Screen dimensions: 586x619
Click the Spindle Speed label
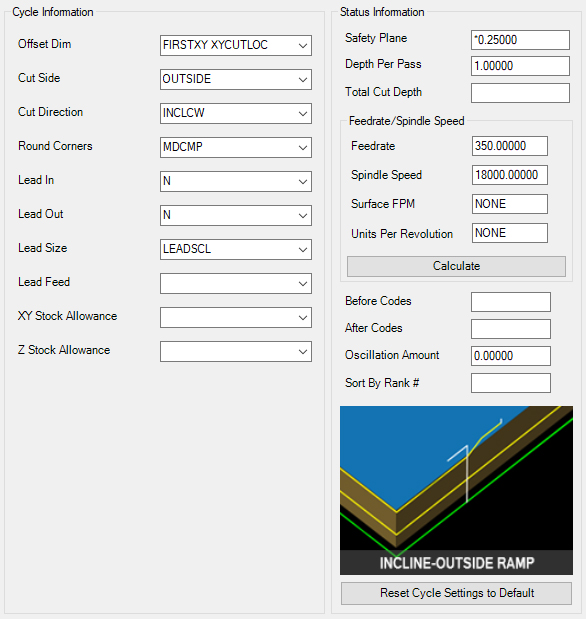(x=387, y=175)
